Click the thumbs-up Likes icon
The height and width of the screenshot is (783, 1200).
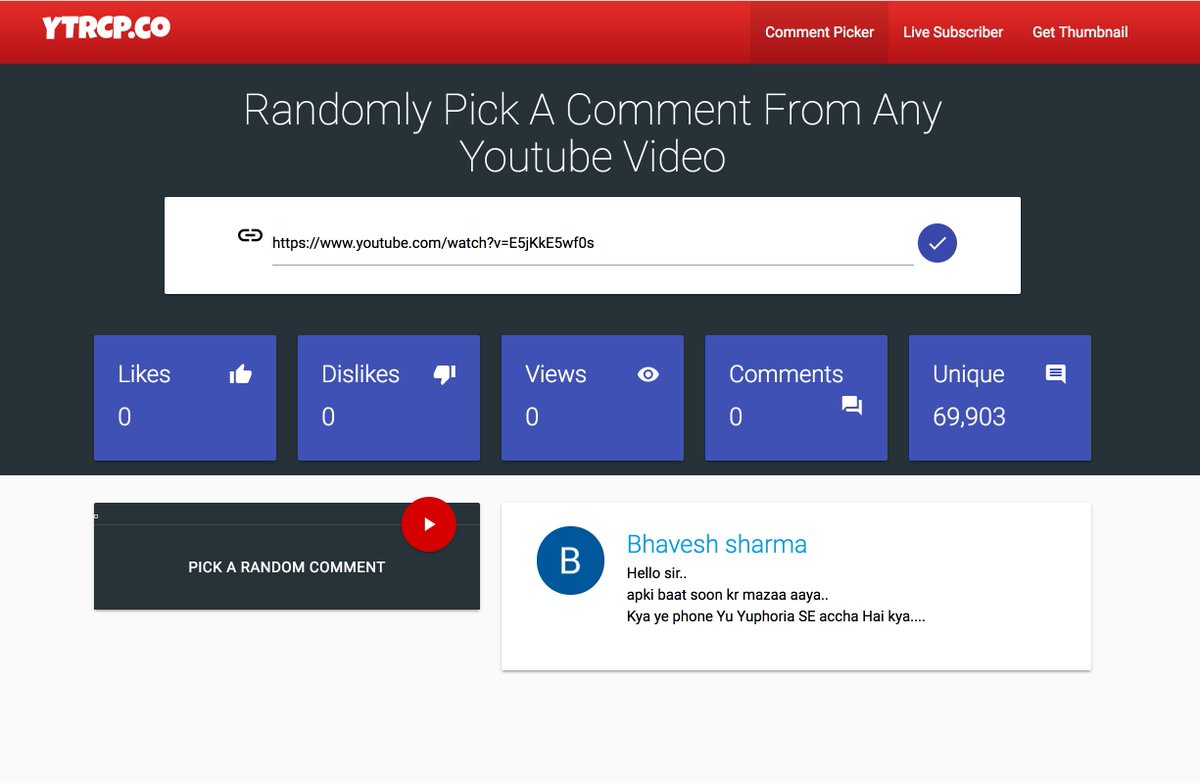pos(241,374)
